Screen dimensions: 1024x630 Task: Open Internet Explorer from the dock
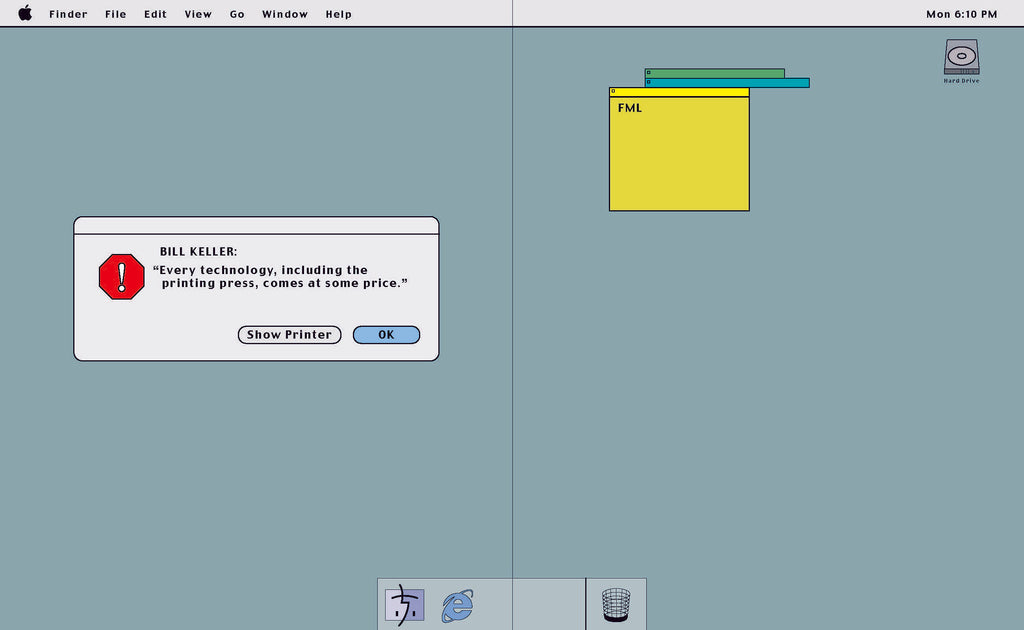coord(458,605)
